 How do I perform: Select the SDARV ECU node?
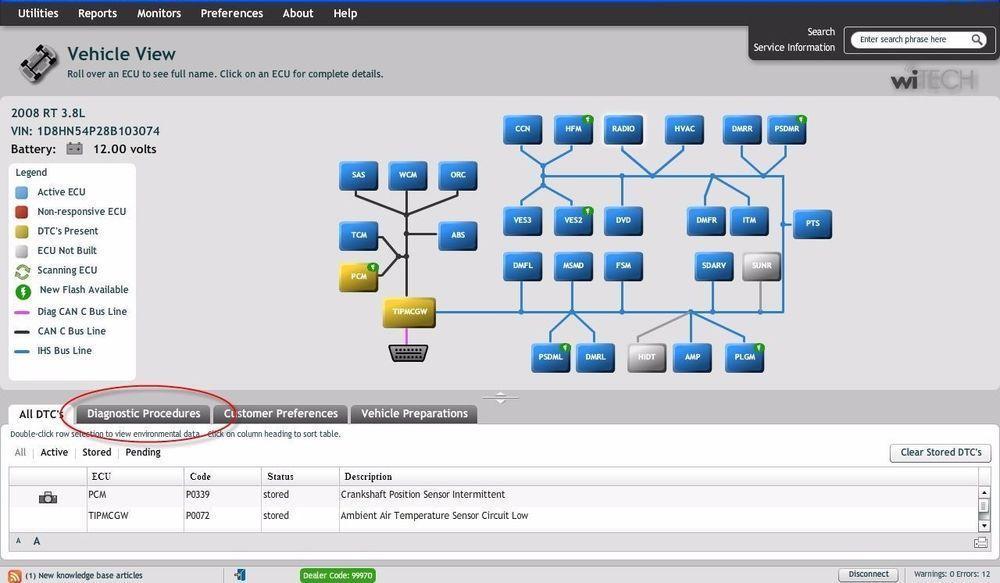[714, 266]
